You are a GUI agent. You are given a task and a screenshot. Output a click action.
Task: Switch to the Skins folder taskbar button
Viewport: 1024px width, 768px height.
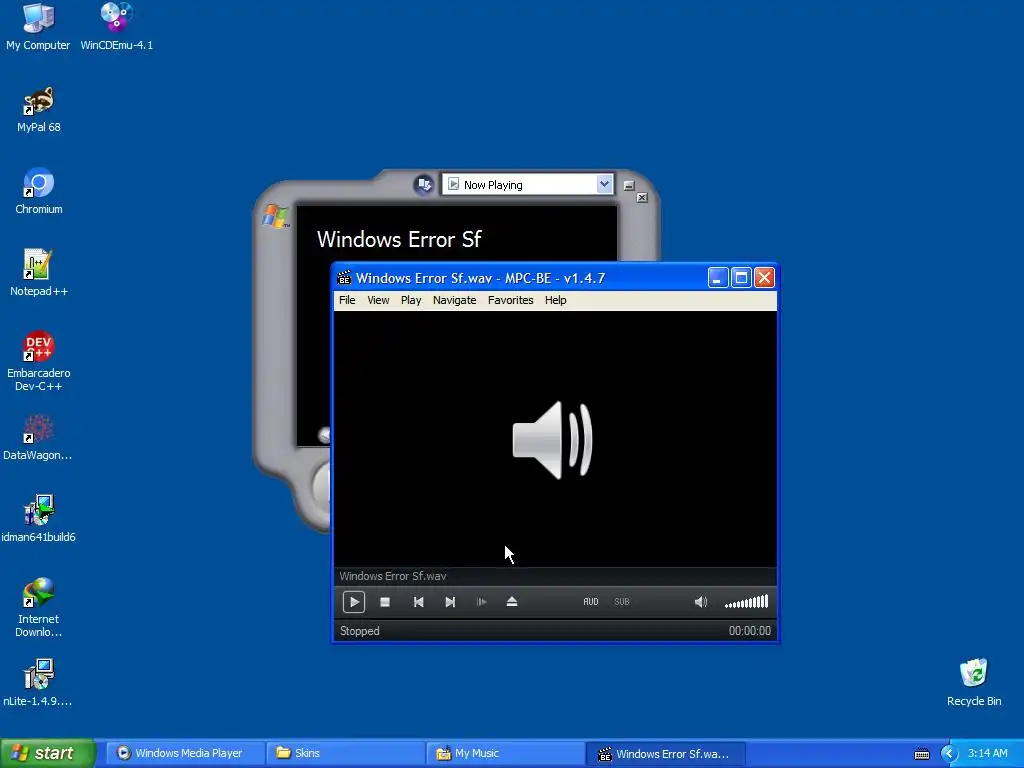pos(345,753)
